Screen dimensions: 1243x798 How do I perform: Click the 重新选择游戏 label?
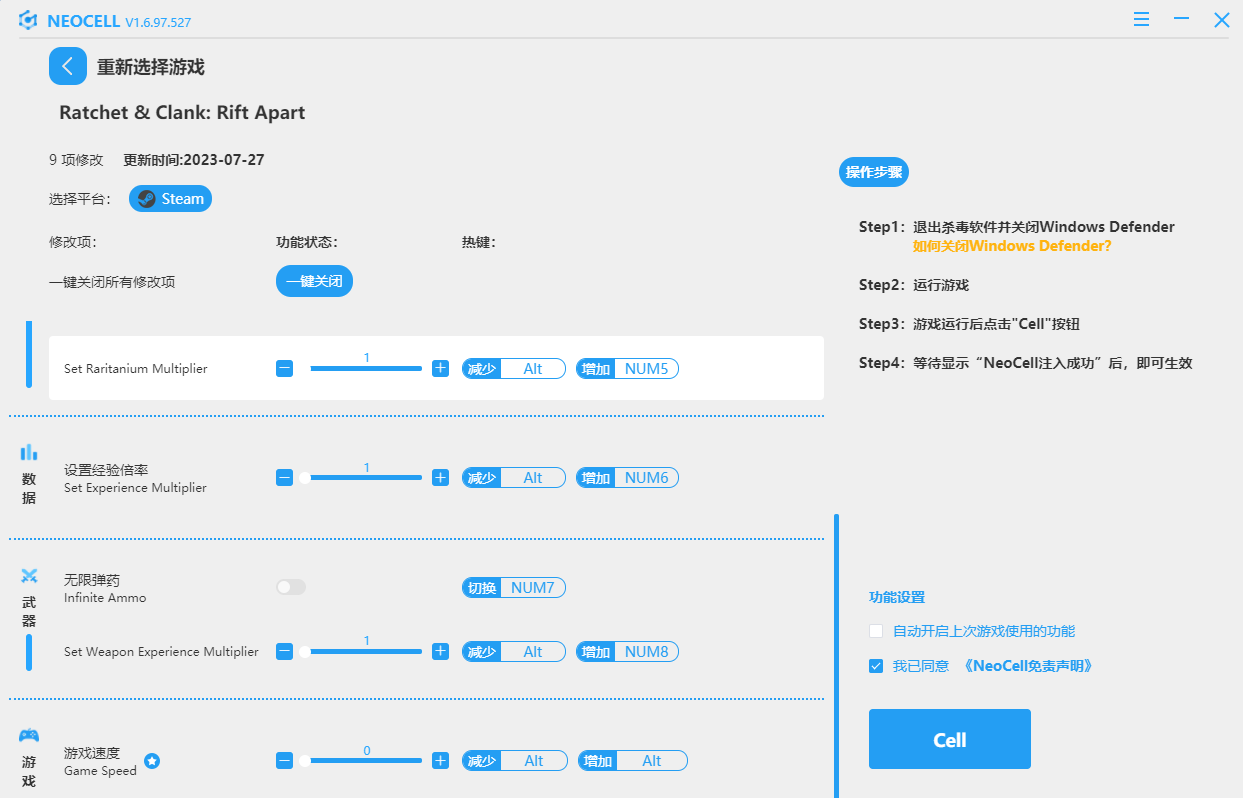click(151, 67)
